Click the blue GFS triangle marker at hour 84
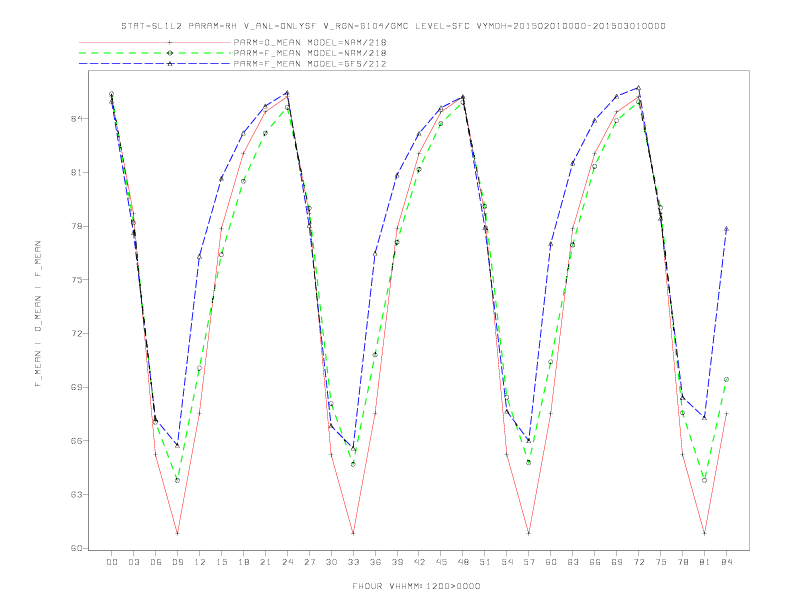 pyautogui.click(x=726, y=229)
